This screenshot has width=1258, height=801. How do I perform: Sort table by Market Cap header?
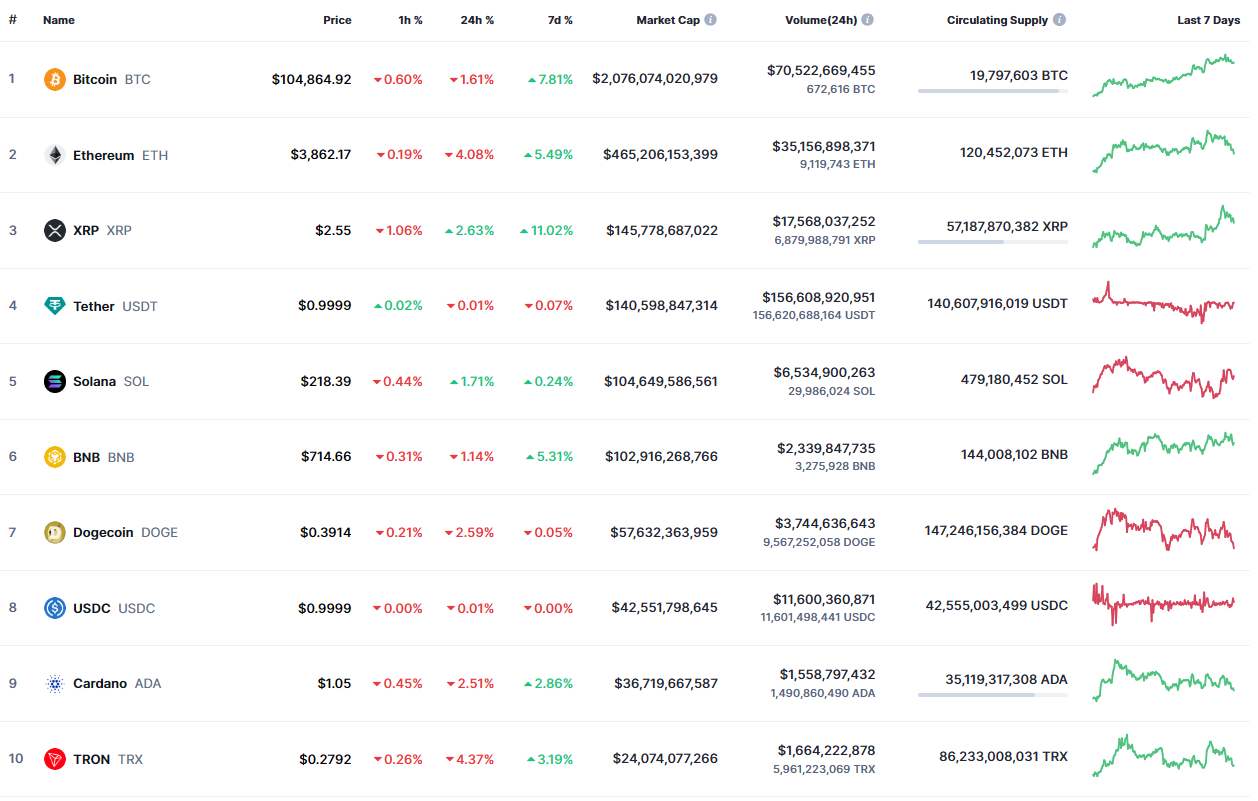[668, 20]
